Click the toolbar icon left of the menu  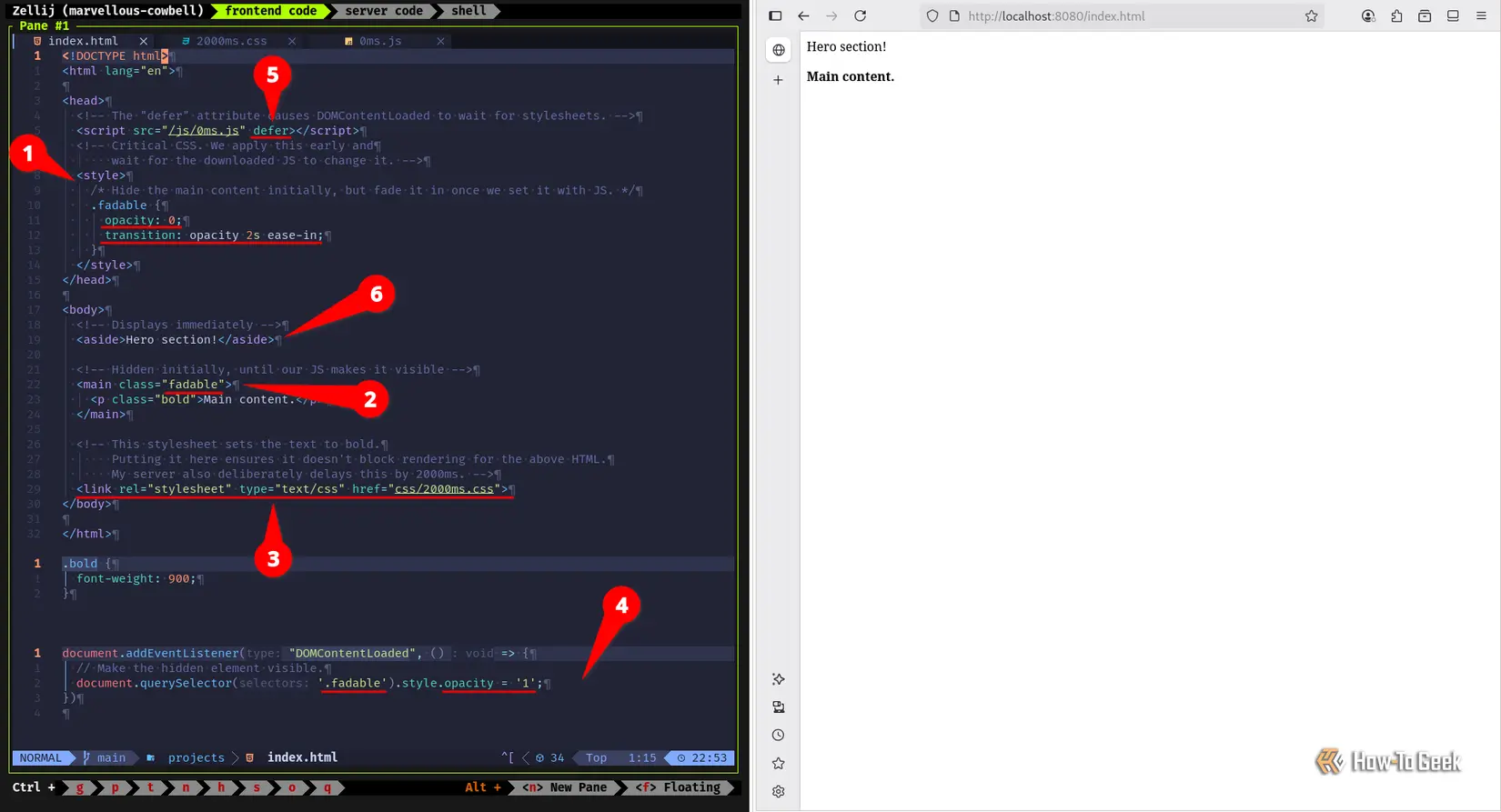pos(1453,16)
